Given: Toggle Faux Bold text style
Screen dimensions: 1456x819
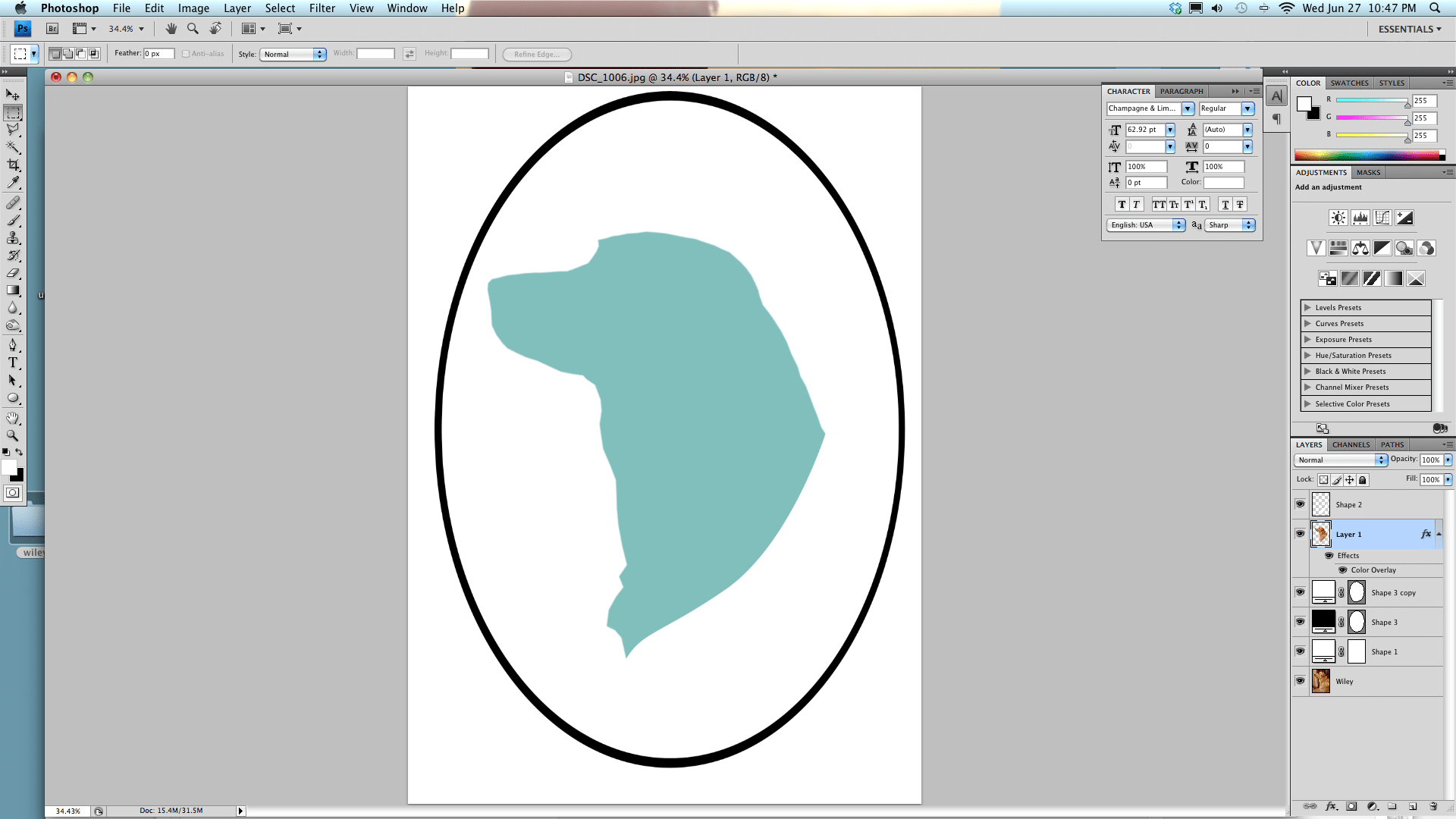Looking at the screenshot, I should click(1122, 205).
